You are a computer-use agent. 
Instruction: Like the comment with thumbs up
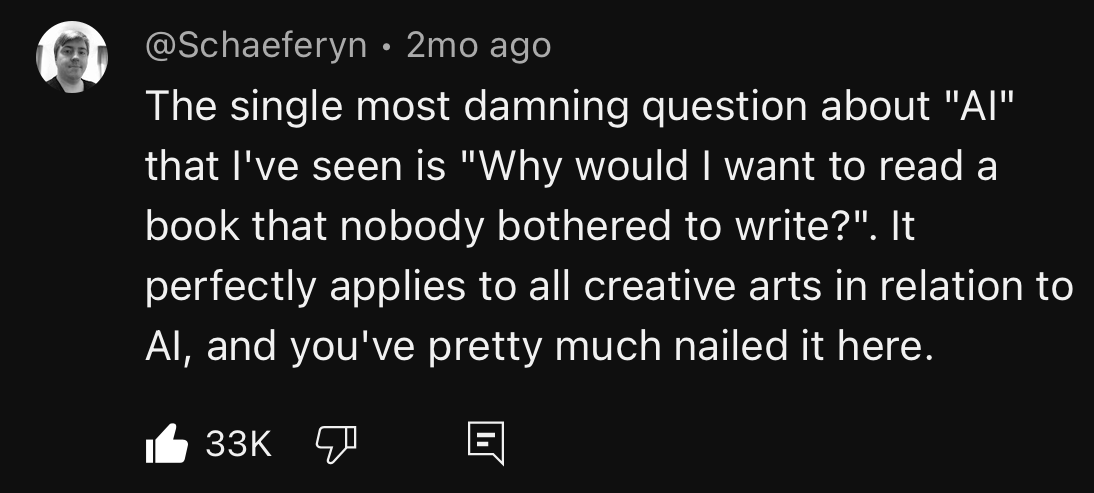(x=167, y=443)
